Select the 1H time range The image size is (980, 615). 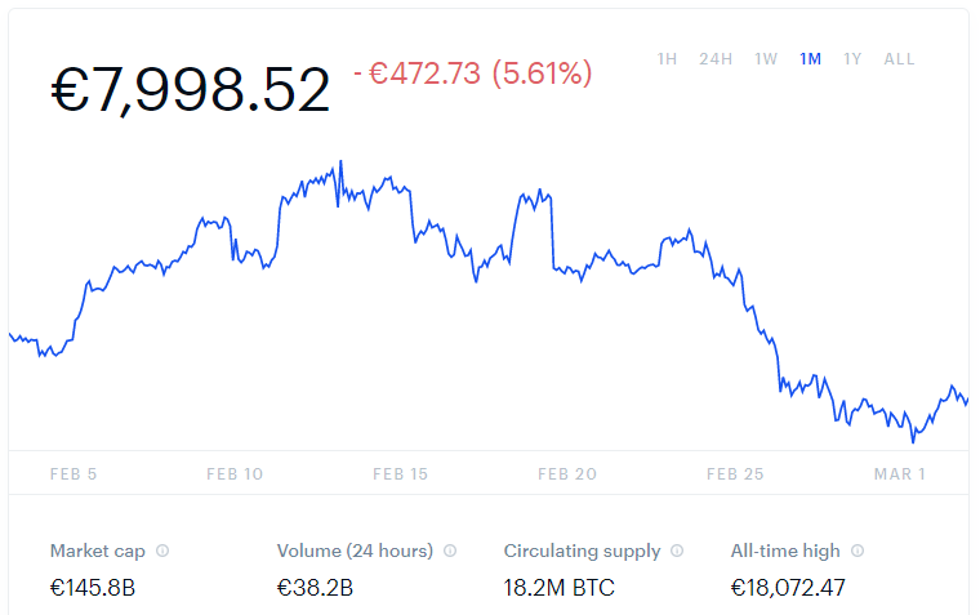coord(667,59)
